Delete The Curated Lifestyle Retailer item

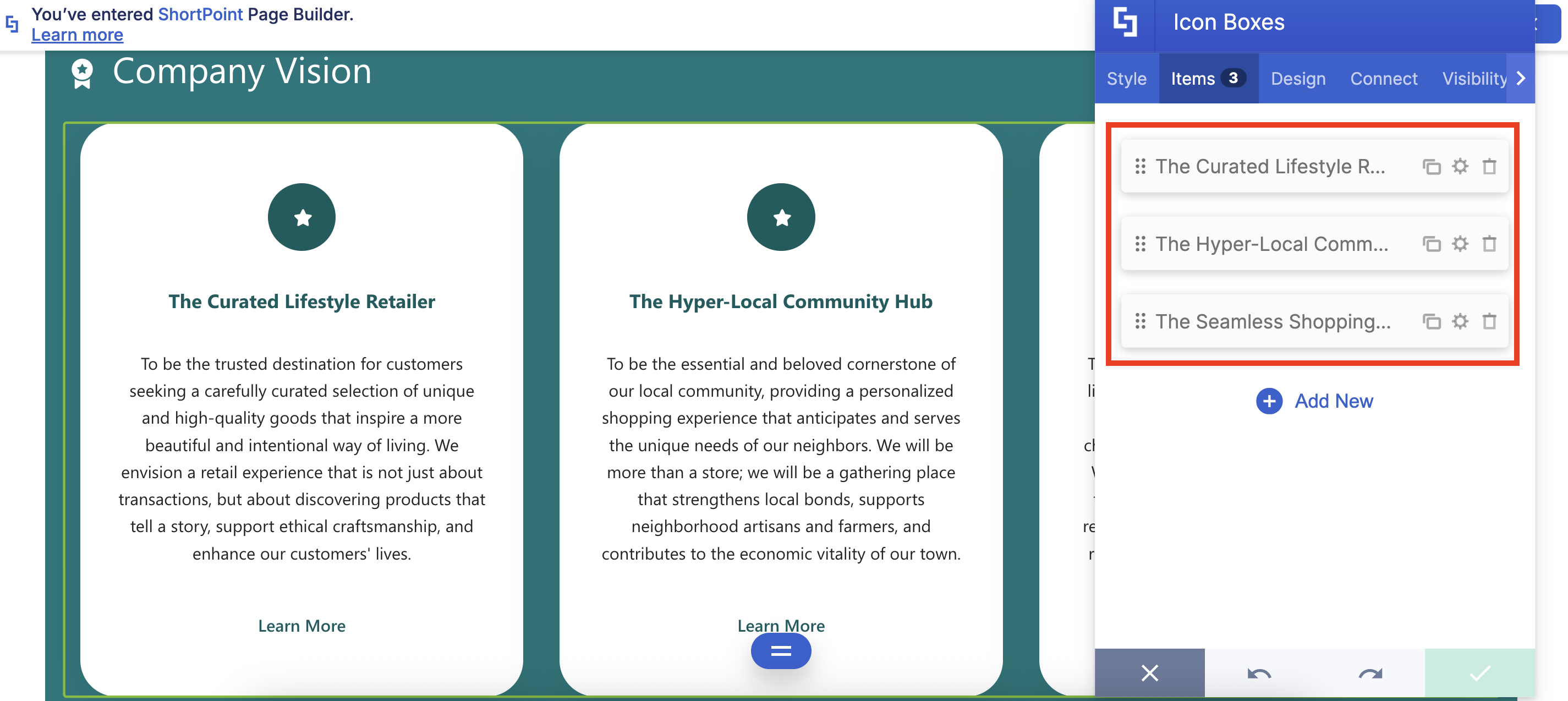point(1489,167)
